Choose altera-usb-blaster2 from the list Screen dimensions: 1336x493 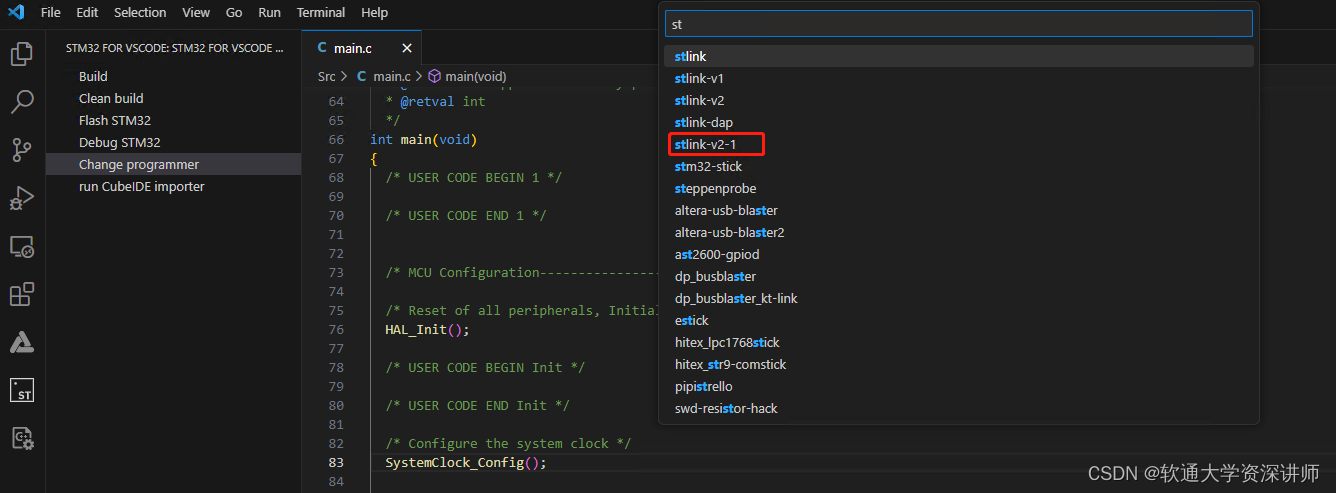click(959, 232)
